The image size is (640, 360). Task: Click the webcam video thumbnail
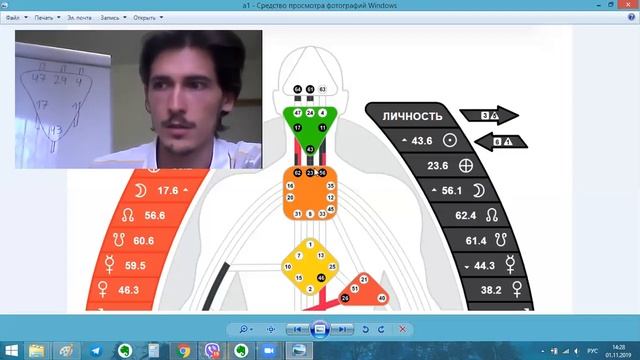click(x=139, y=99)
